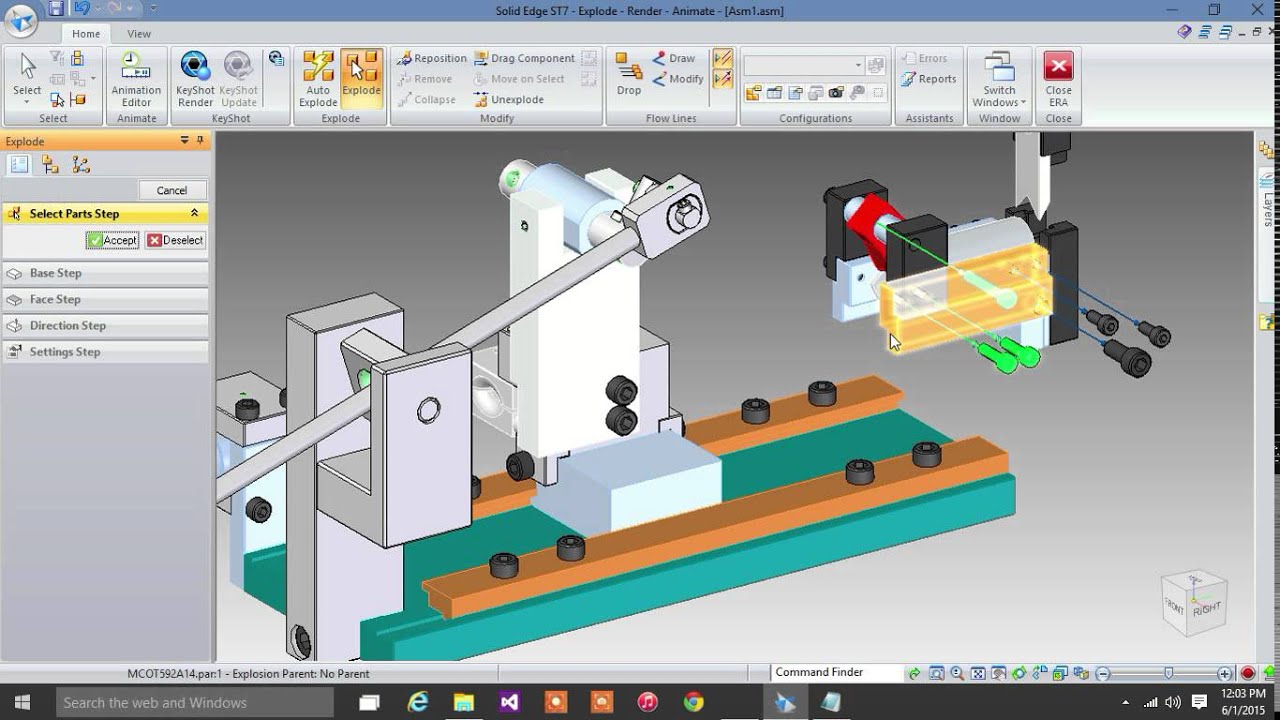Viewport: 1280px width, 720px height.
Task: Click first display configurations icon
Action: pos(752,93)
